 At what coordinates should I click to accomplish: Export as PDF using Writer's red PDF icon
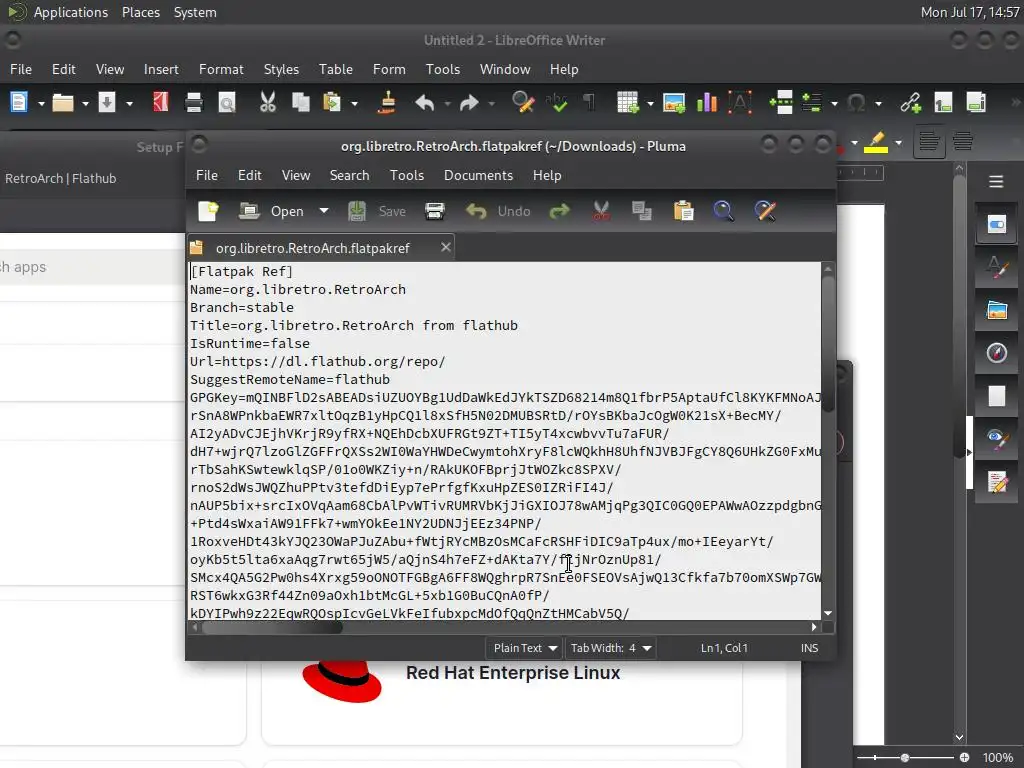click(x=161, y=103)
